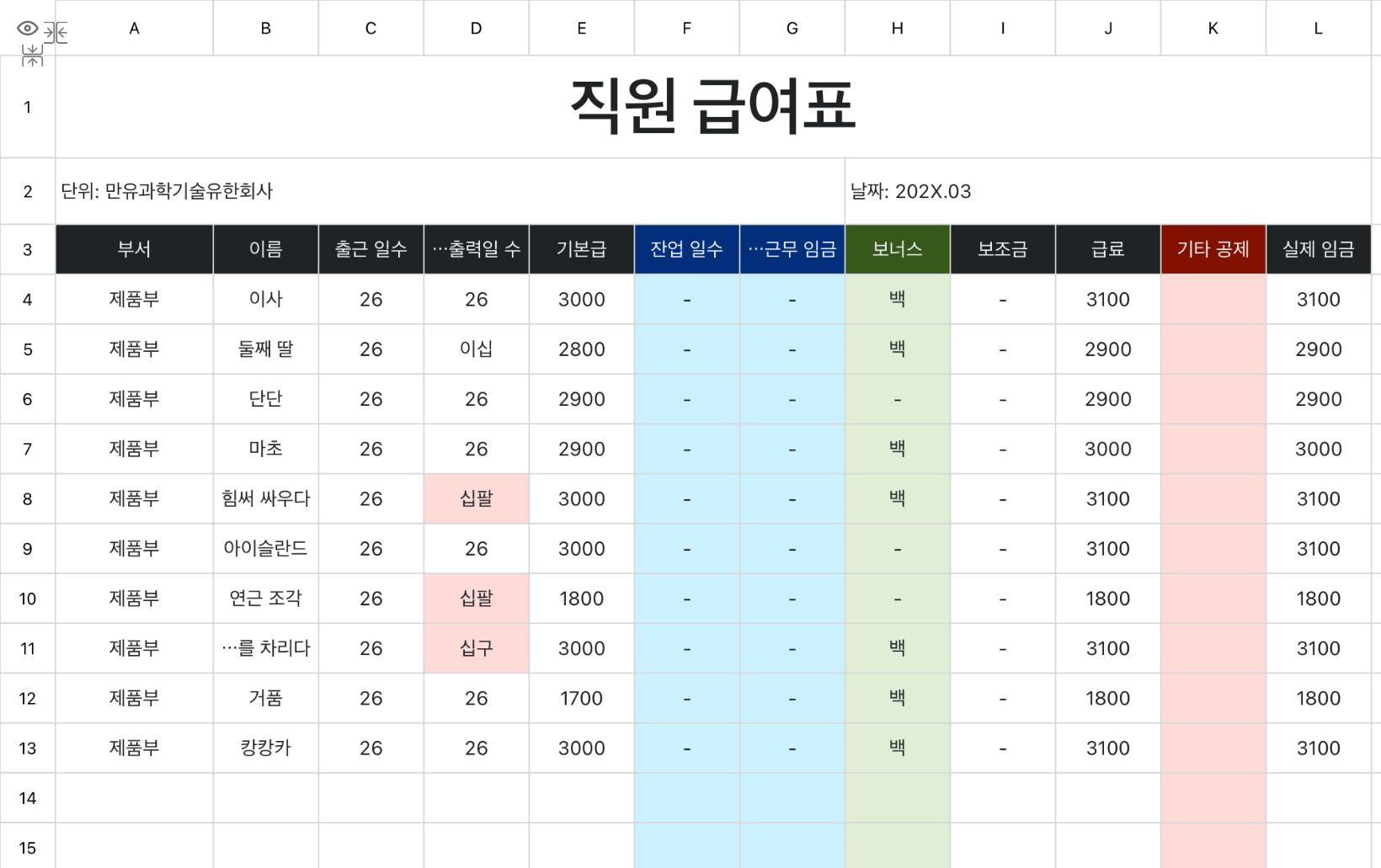Select column F header
Viewport: 1381px width, 868px height.
(686, 28)
